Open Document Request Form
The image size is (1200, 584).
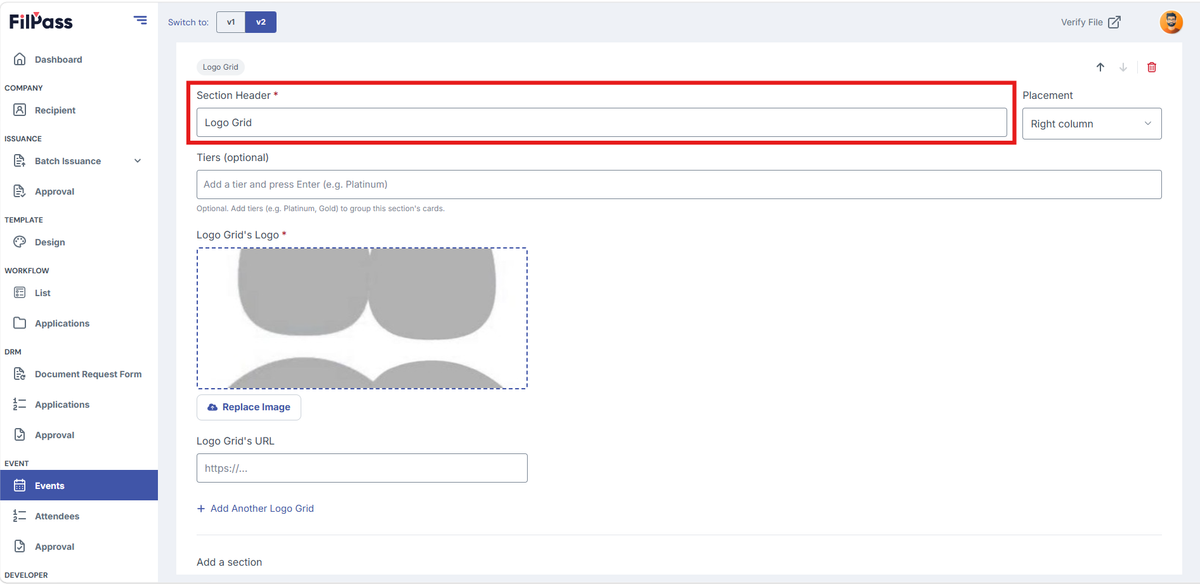[79, 374]
